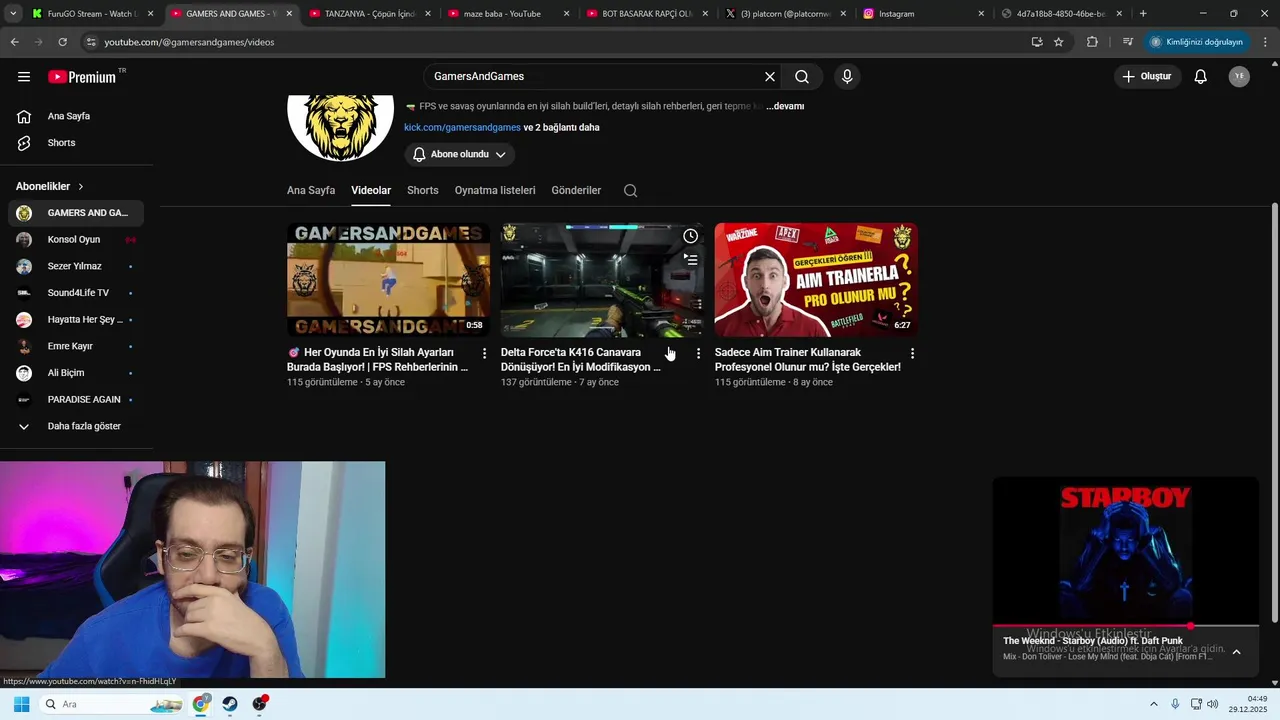1280x720 pixels.
Task: Open the Chrome three-dot menu
Action: [x=1266, y=42]
